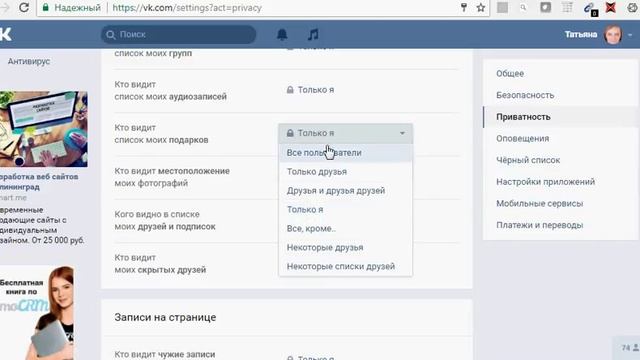
Task: Open the 'Приватность' settings tab
Action: (x=560, y=117)
